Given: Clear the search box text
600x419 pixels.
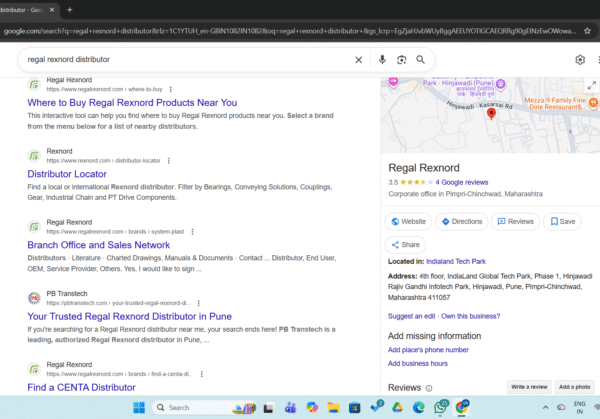Looking at the screenshot, I should click(359, 60).
